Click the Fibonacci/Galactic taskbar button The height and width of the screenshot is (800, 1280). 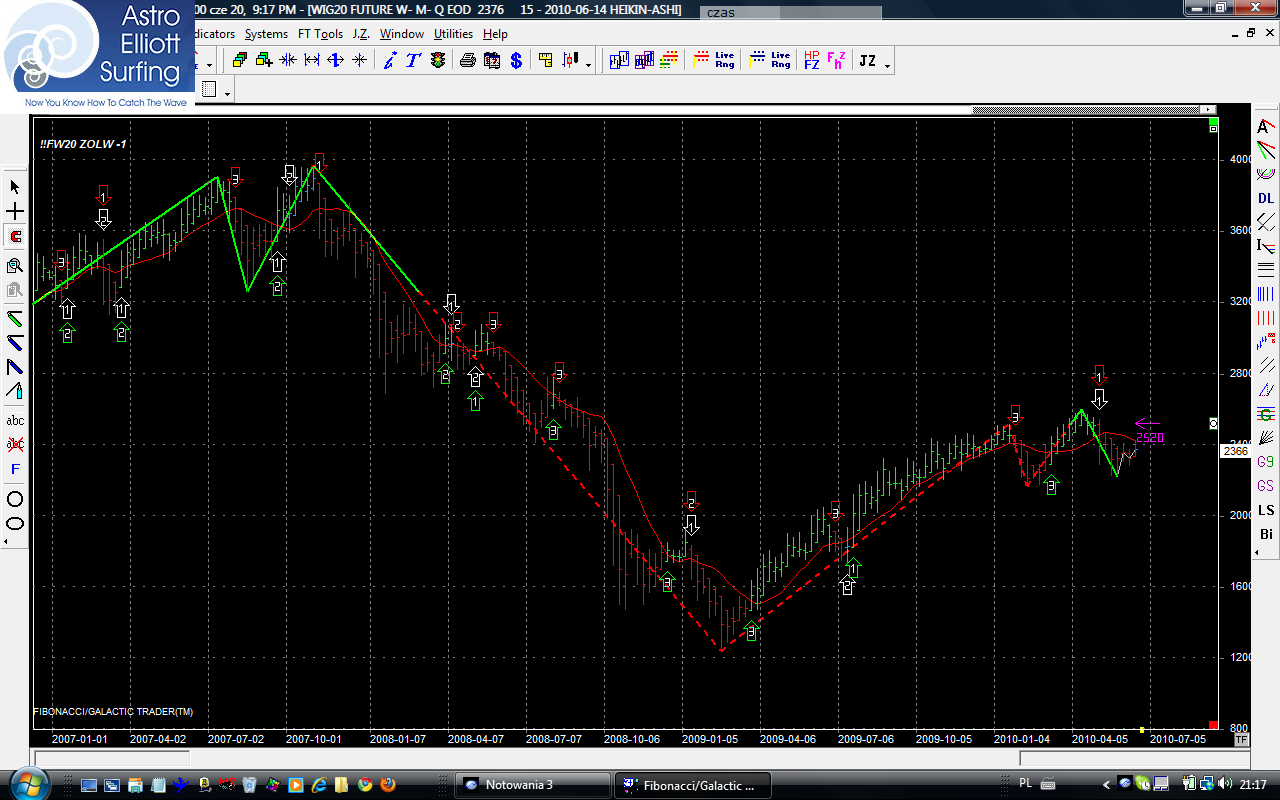click(x=692, y=785)
